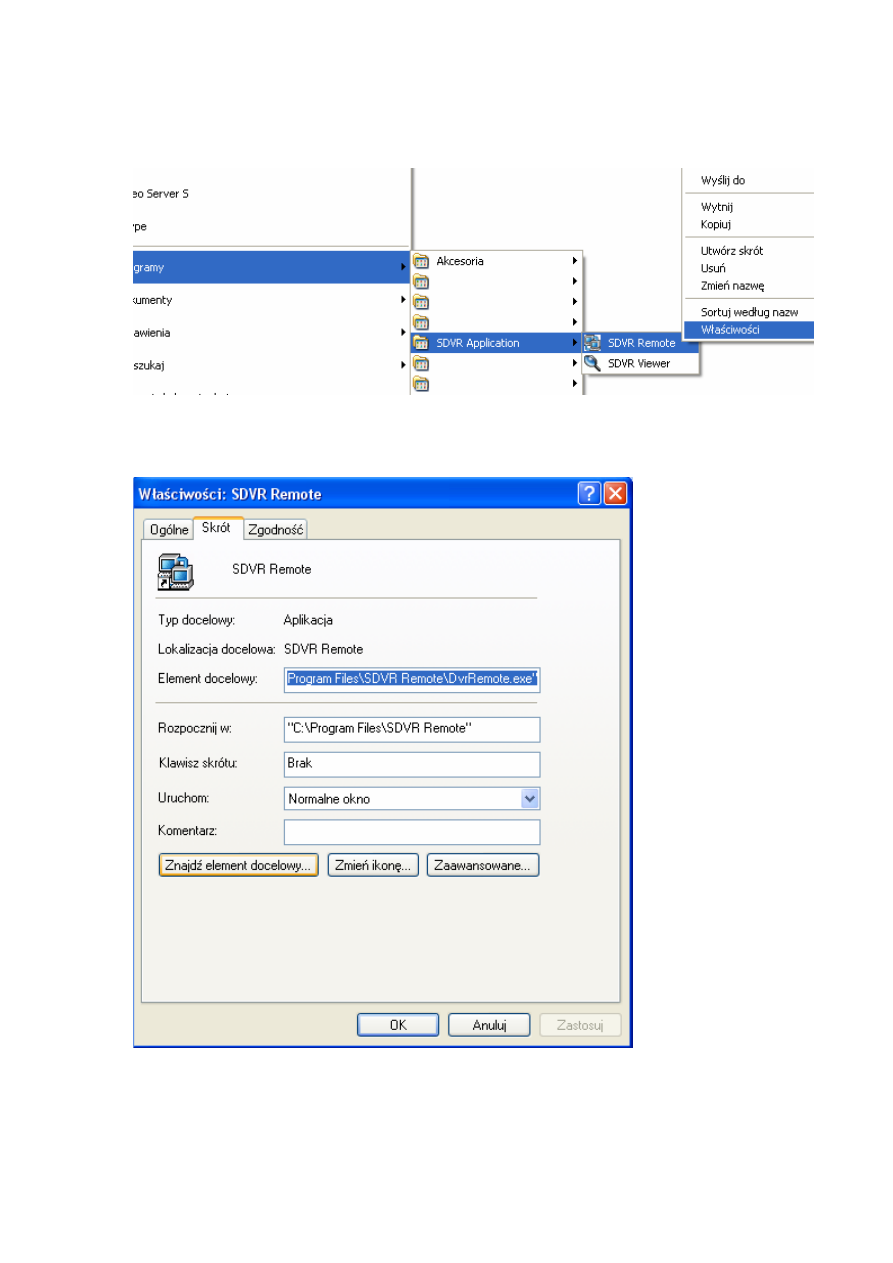The height and width of the screenshot is (1263, 893).
Task: Click the SDVR Remote shortcut icon in dialog
Action: click(x=175, y=570)
